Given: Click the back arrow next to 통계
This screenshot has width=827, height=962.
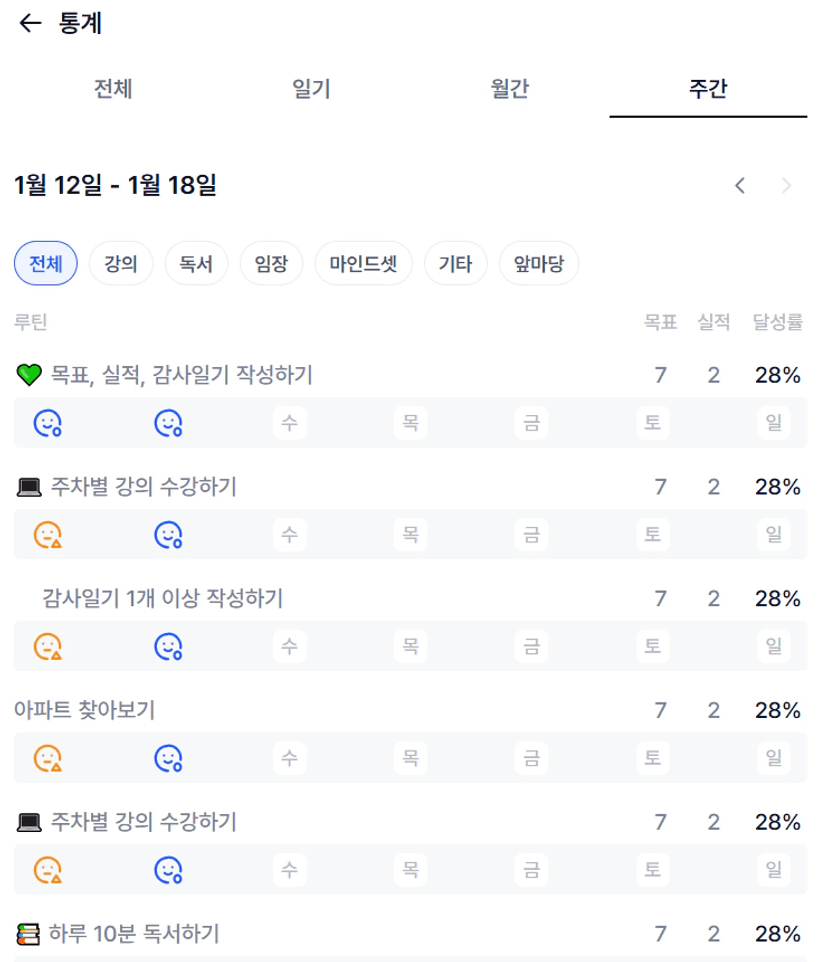Looking at the screenshot, I should 30,24.
